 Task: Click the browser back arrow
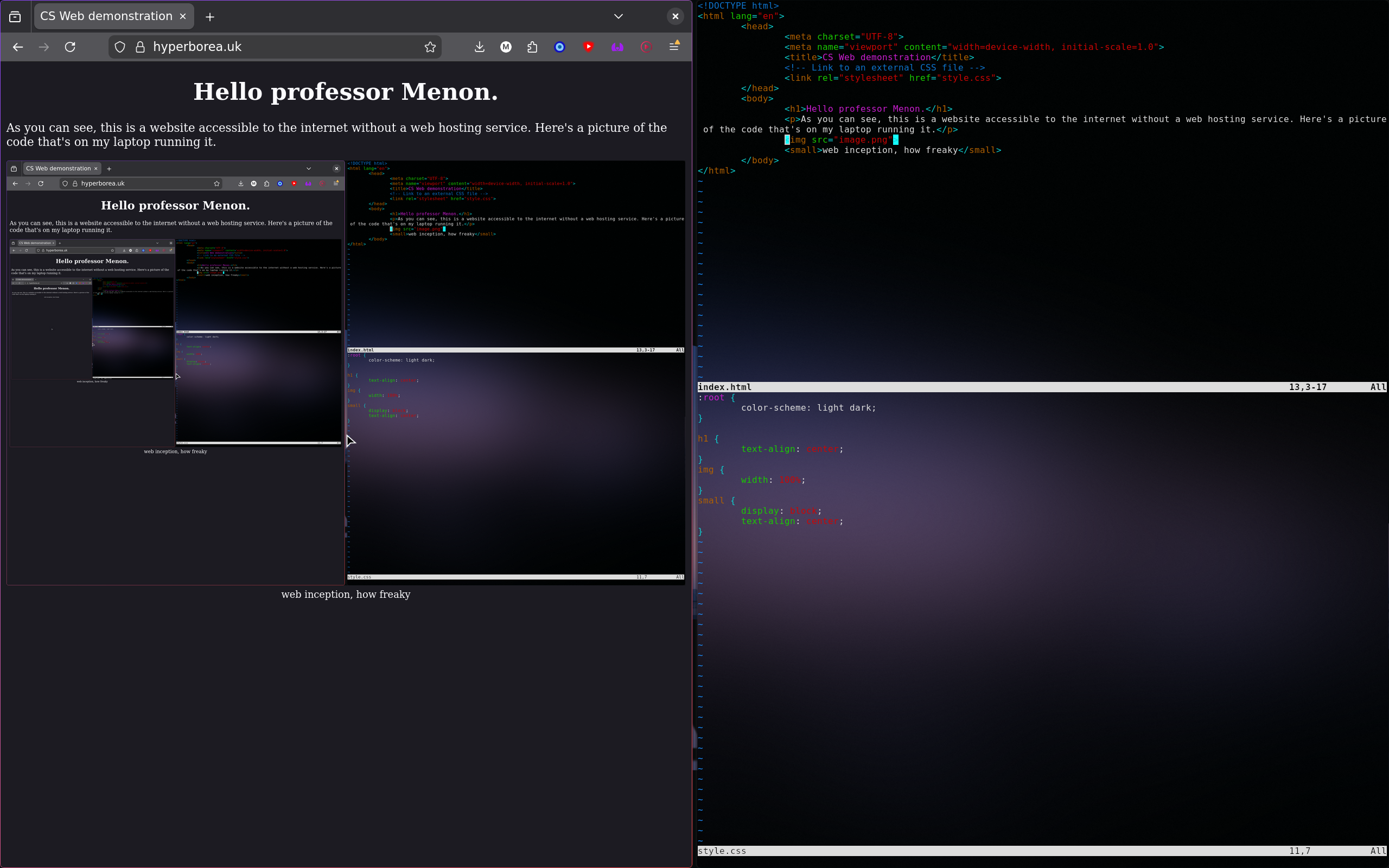(18, 47)
